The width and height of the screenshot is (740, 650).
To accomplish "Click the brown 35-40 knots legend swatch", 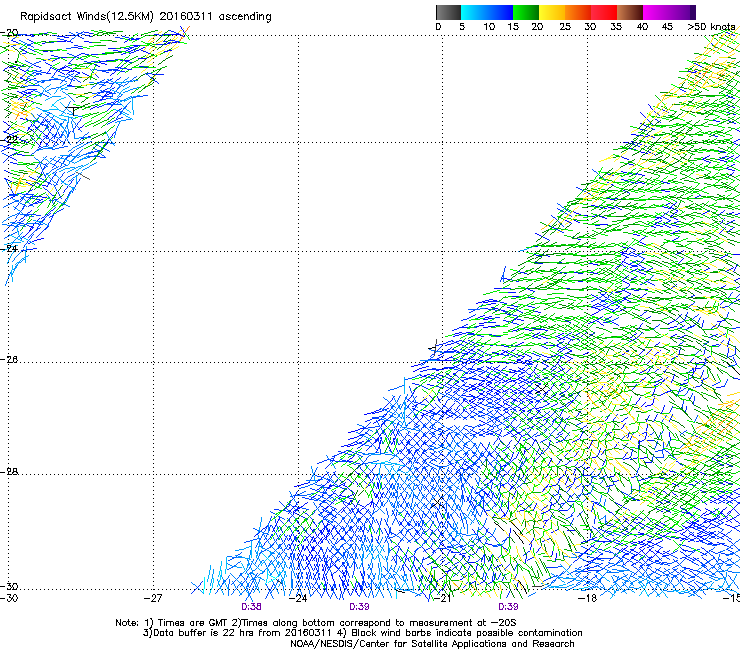I will pos(630,12).
